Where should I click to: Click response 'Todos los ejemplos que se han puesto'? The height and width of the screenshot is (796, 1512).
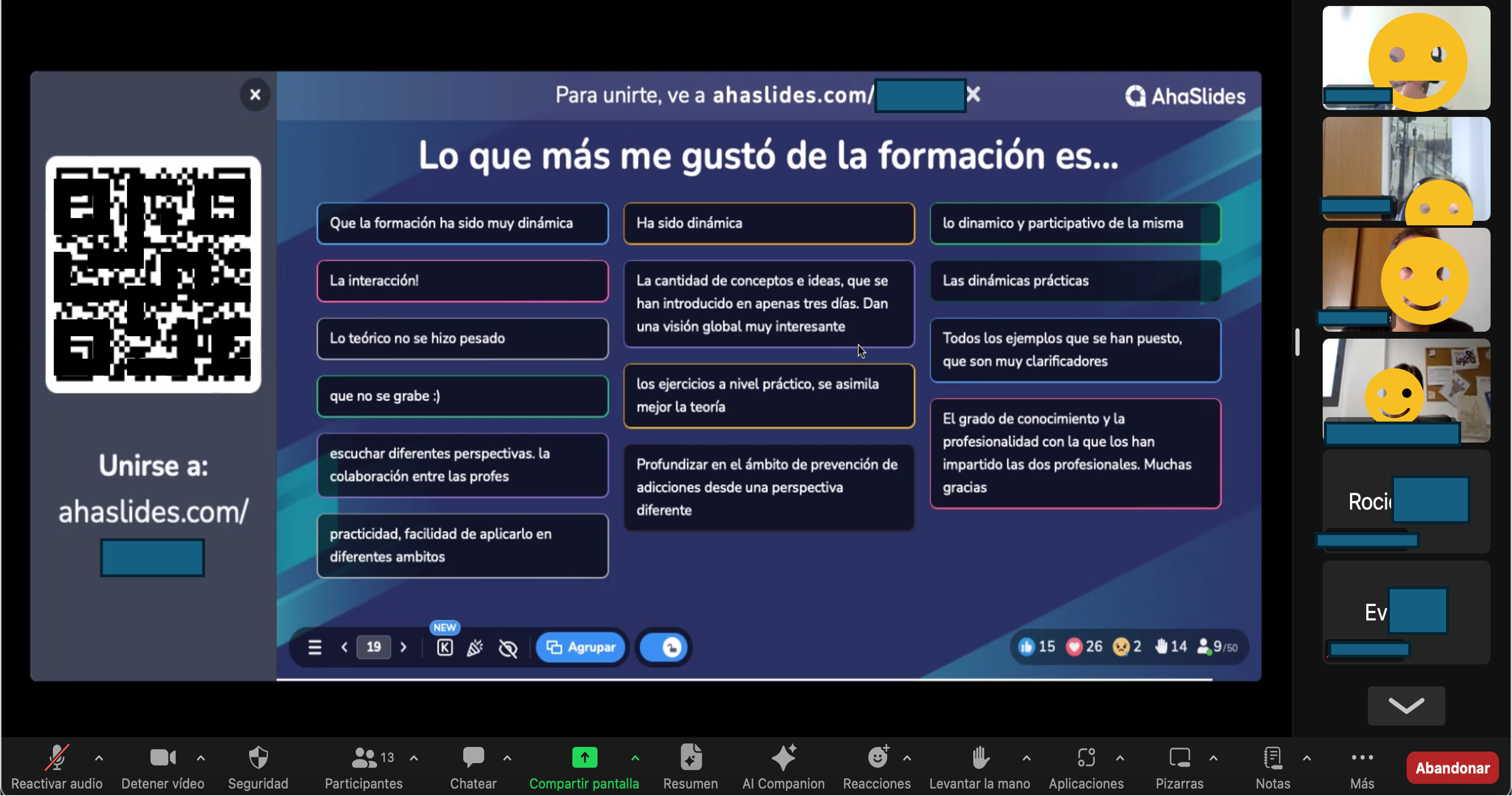point(1075,350)
